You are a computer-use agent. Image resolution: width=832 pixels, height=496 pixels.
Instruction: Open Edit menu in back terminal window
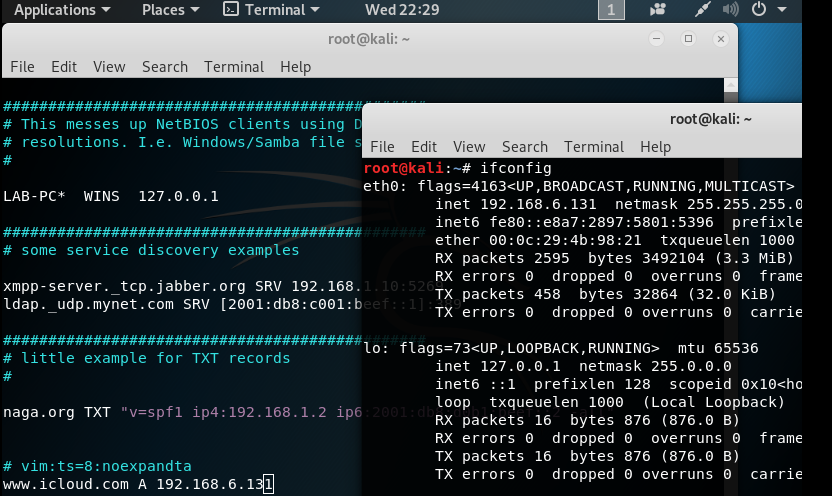64,67
